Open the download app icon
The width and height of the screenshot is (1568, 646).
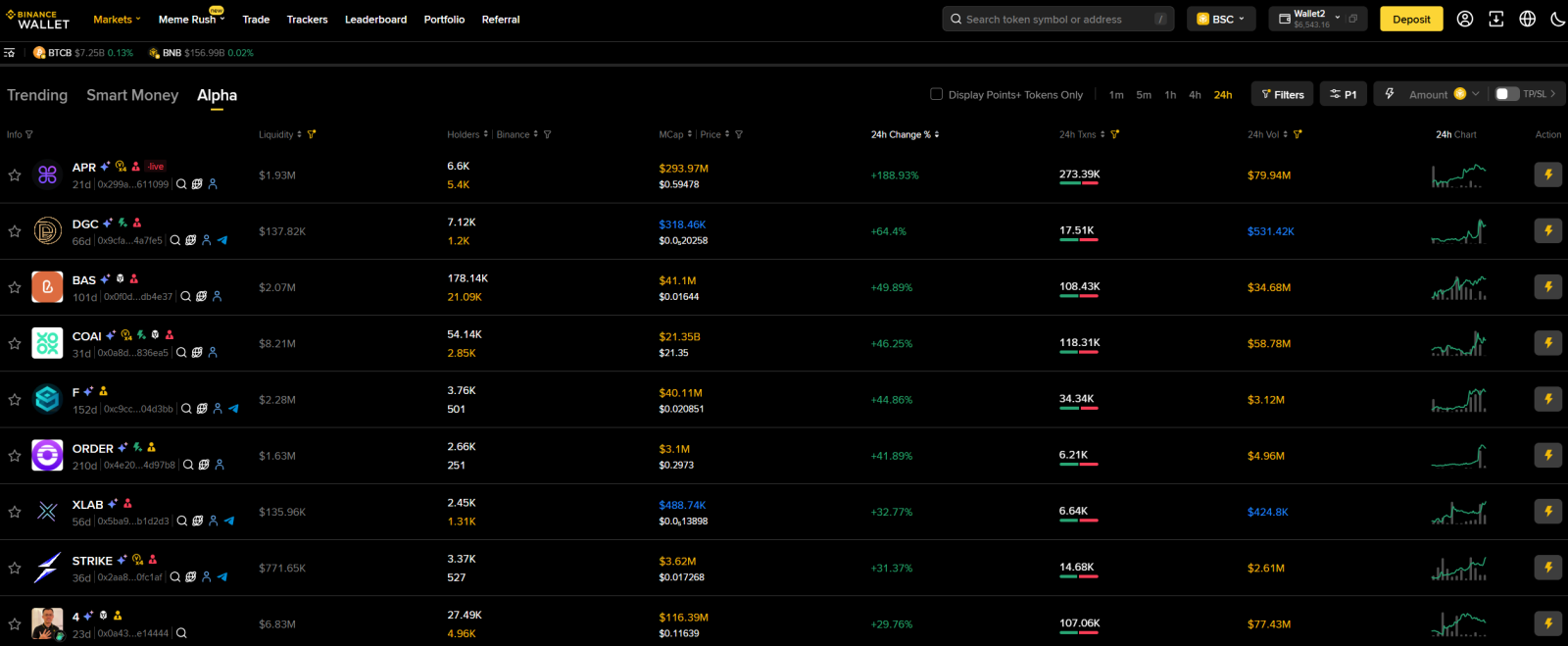click(x=1496, y=19)
